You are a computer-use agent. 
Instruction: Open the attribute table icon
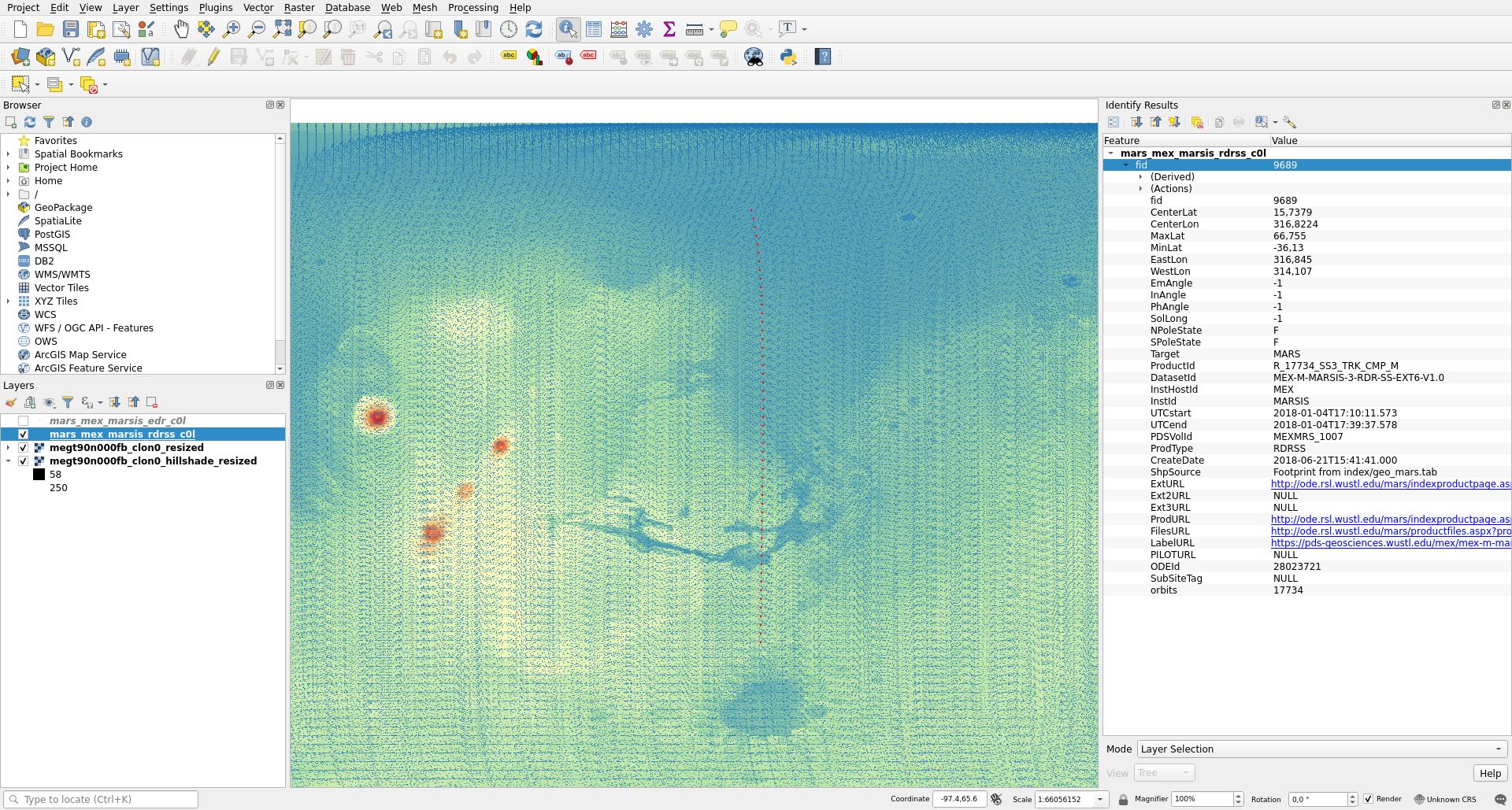[594, 29]
